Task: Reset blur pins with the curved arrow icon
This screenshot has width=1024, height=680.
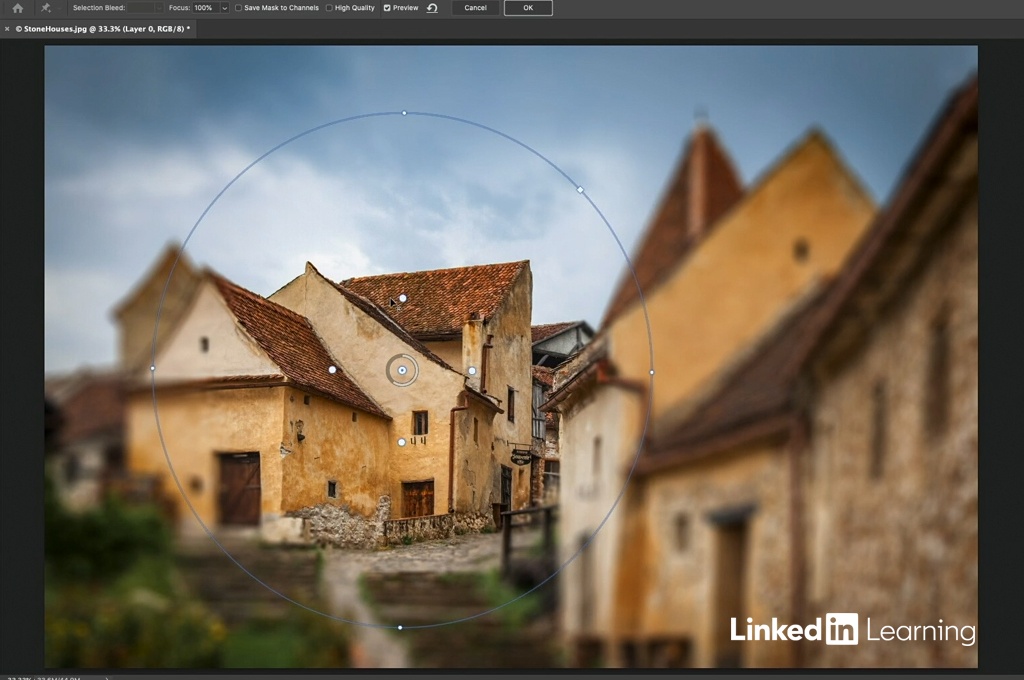Action: [x=432, y=8]
